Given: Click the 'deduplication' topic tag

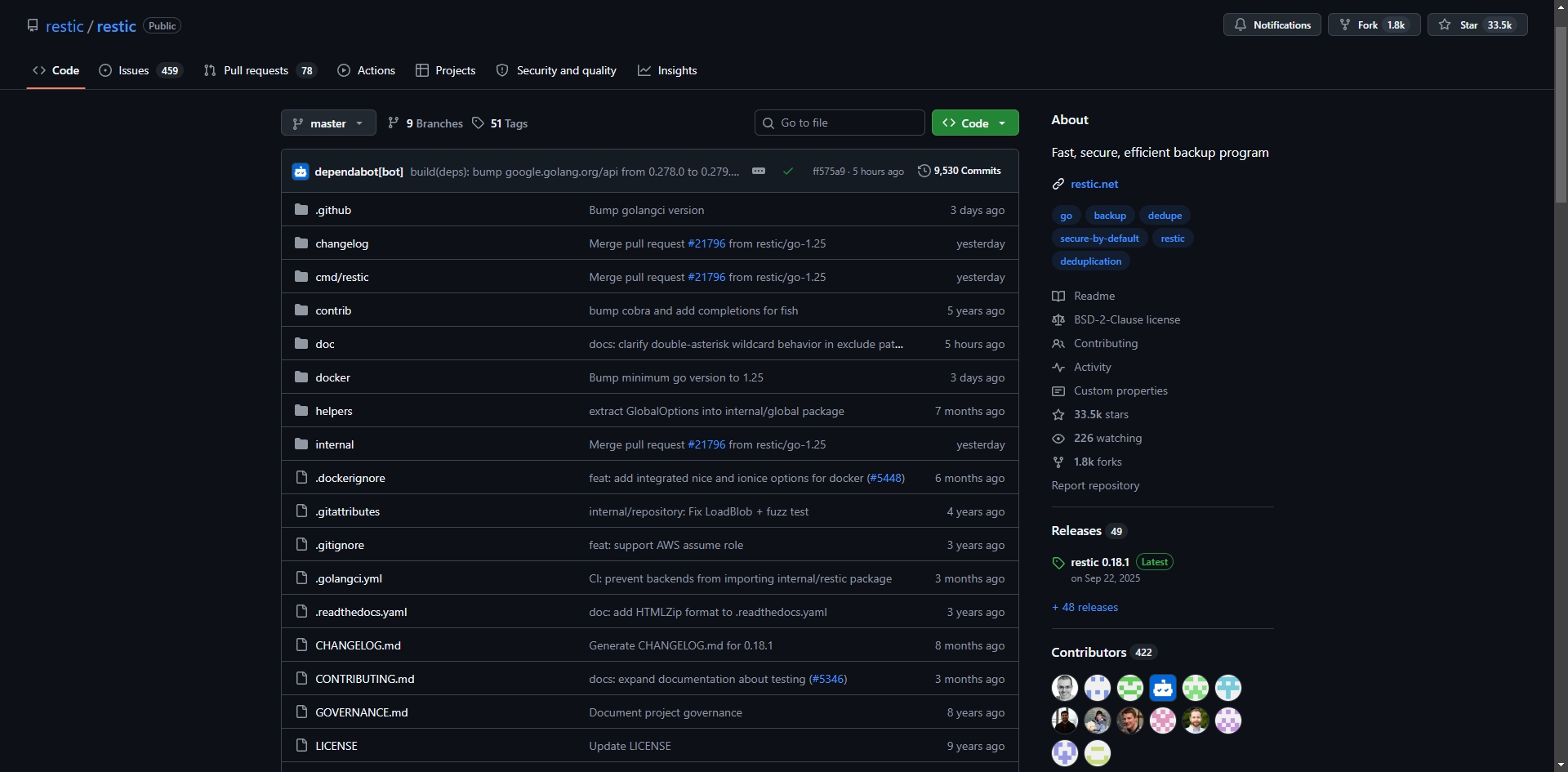Looking at the screenshot, I should tap(1090, 261).
